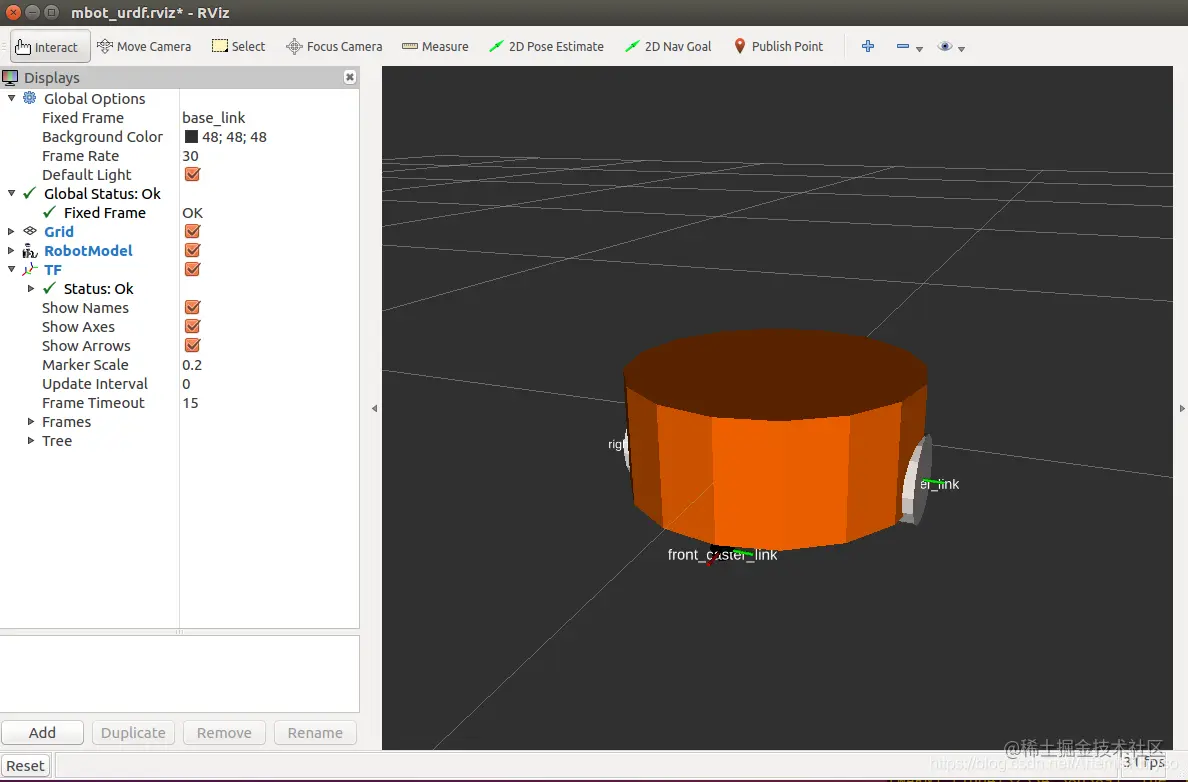Click the orange robot body in the 3D view
1188x782 pixels.
tap(775, 439)
